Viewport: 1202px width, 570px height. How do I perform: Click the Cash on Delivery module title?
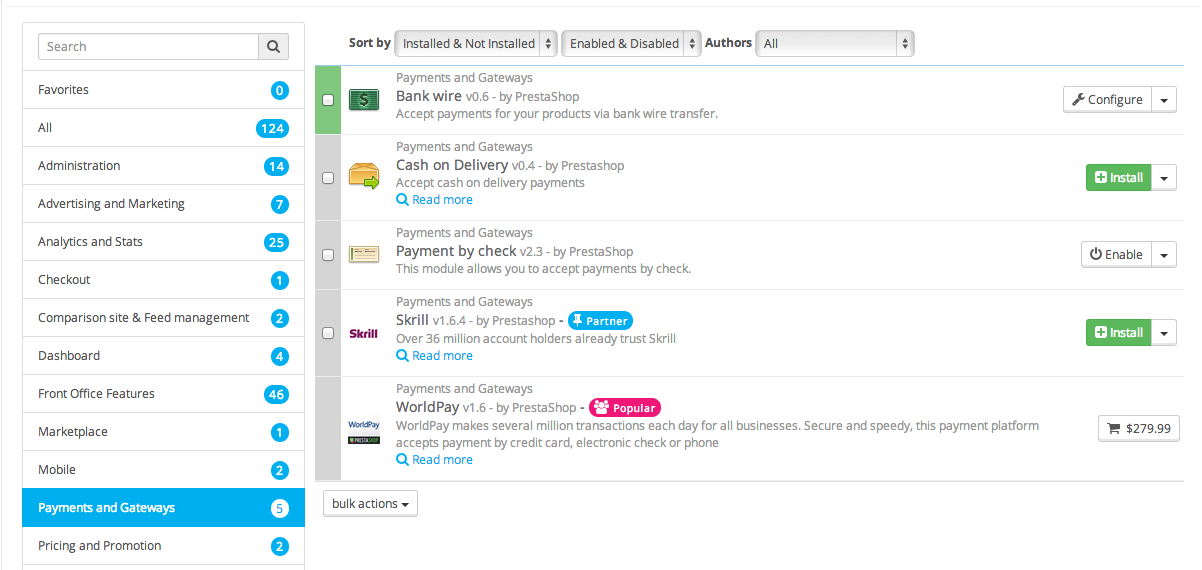pos(452,165)
